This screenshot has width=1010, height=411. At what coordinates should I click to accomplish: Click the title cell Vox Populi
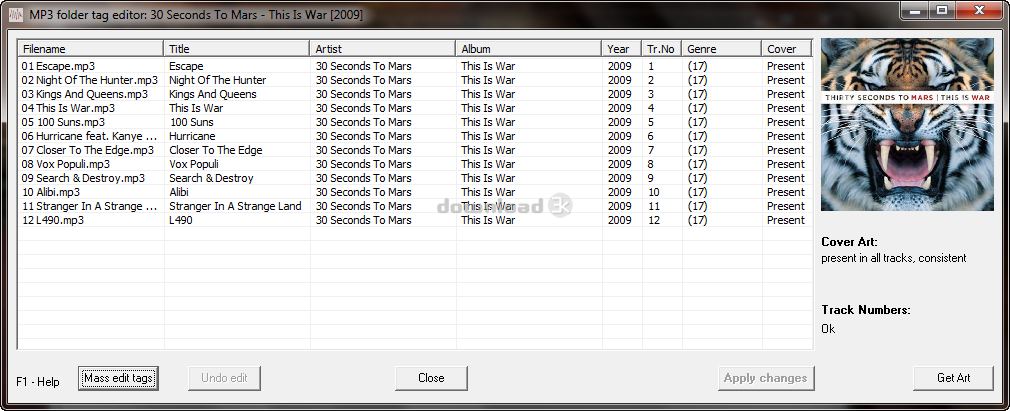(x=194, y=164)
